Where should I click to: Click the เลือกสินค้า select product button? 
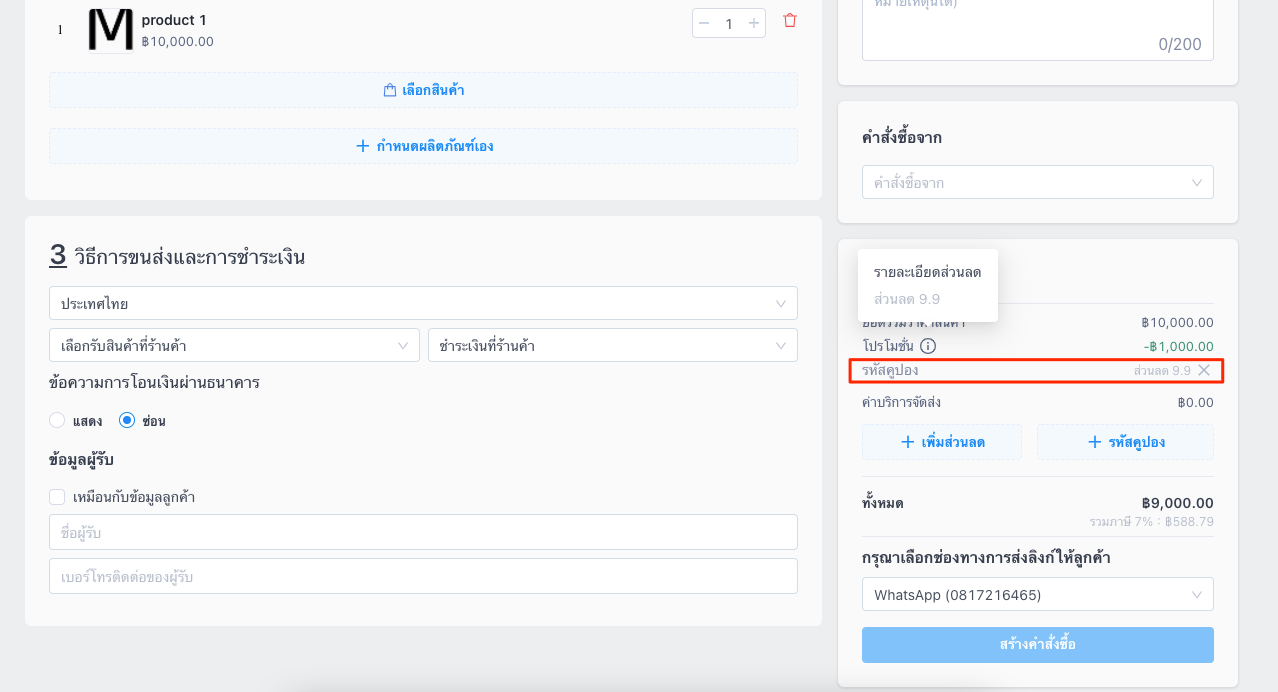click(x=423, y=90)
